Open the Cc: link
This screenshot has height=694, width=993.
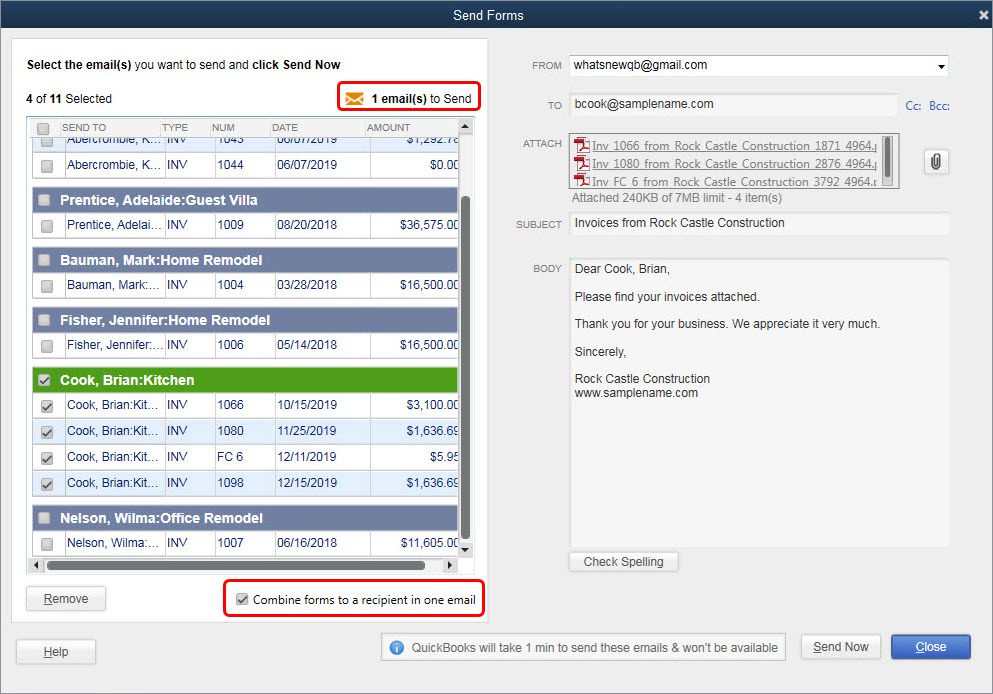[x=912, y=105]
